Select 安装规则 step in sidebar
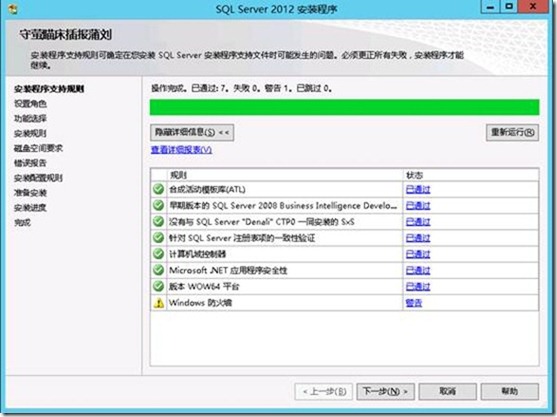The height and width of the screenshot is (417, 557). pos(30,134)
